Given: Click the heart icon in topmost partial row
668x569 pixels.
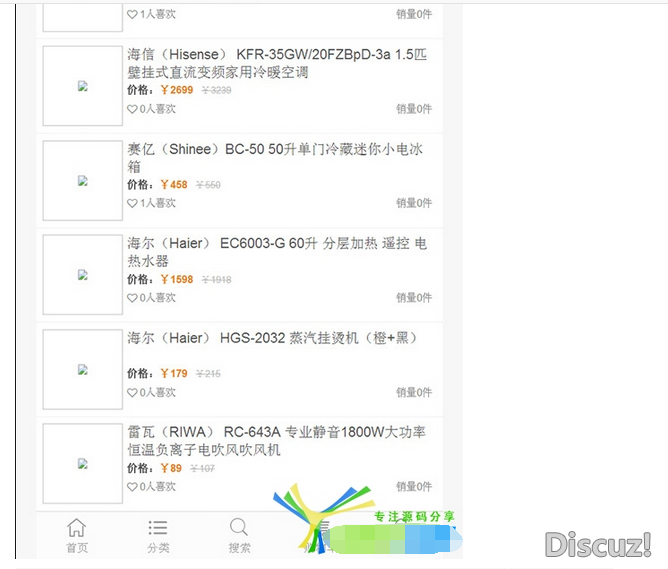Looking at the screenshot, I should click(132, 14).
